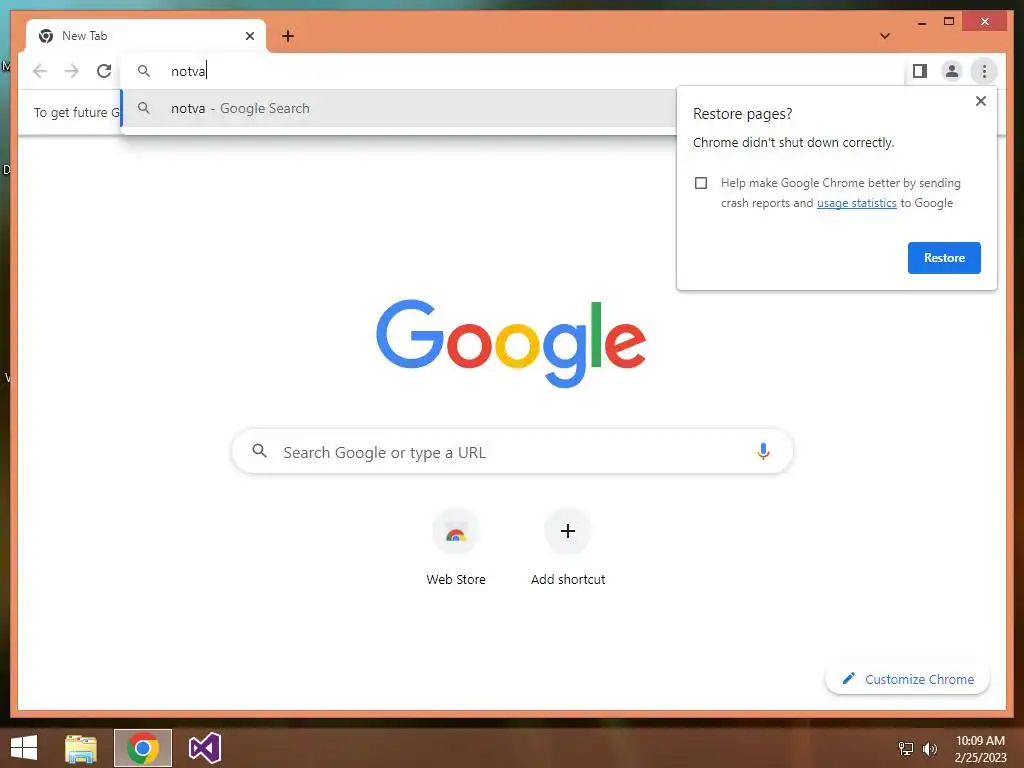1024x768 pixels.
Task: Minimize the Chrome window
Action: pyautogui.click(x=921, y=23)
